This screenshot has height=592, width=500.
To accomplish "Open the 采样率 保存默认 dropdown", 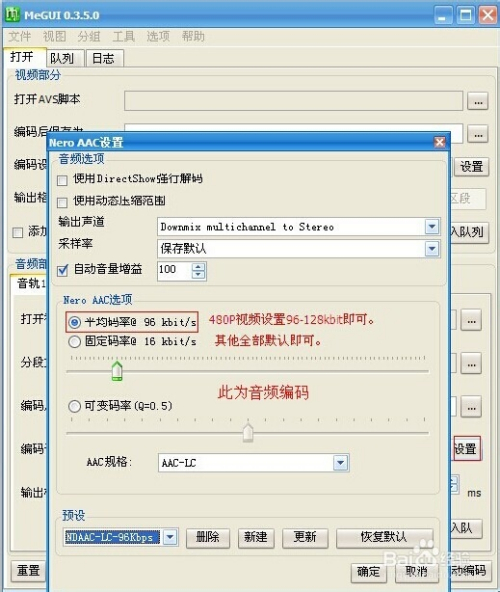I will (432, 249).
